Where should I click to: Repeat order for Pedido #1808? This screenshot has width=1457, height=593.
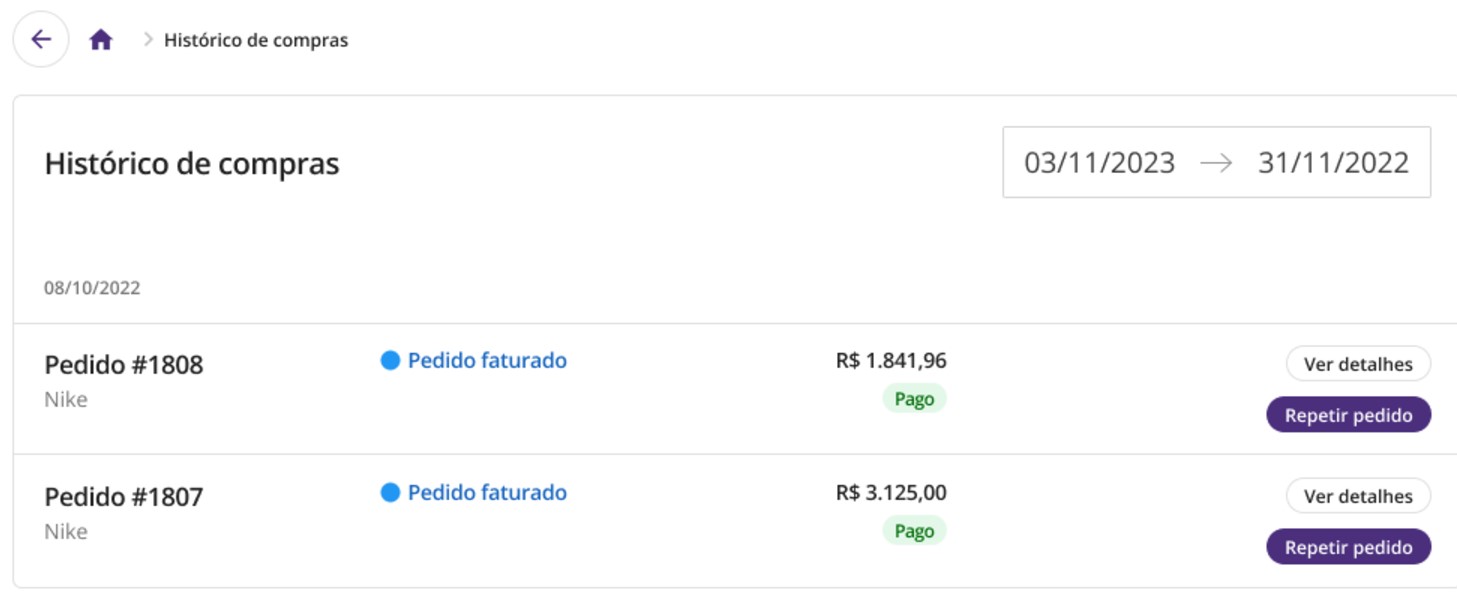(1348, 415)
